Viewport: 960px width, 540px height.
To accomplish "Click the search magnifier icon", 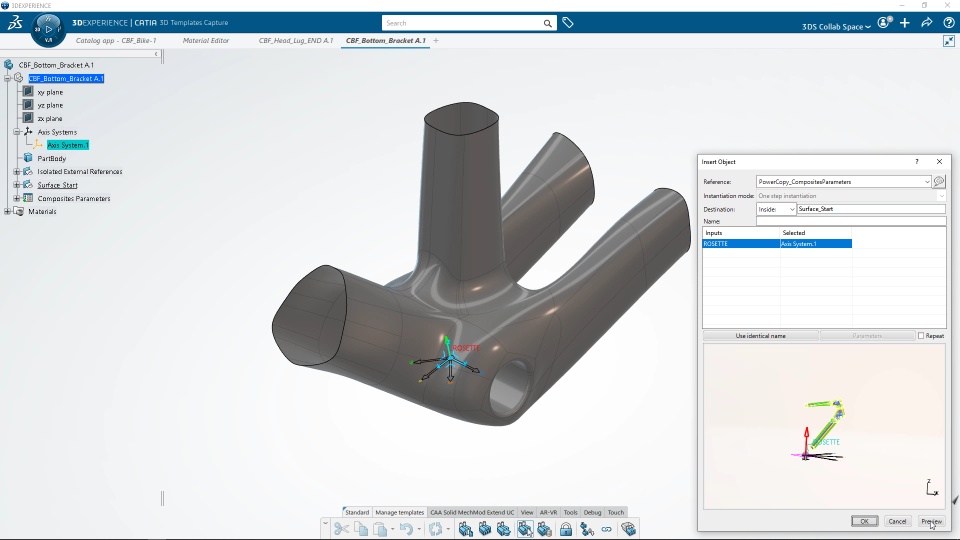I will click(x=547, y=23).
